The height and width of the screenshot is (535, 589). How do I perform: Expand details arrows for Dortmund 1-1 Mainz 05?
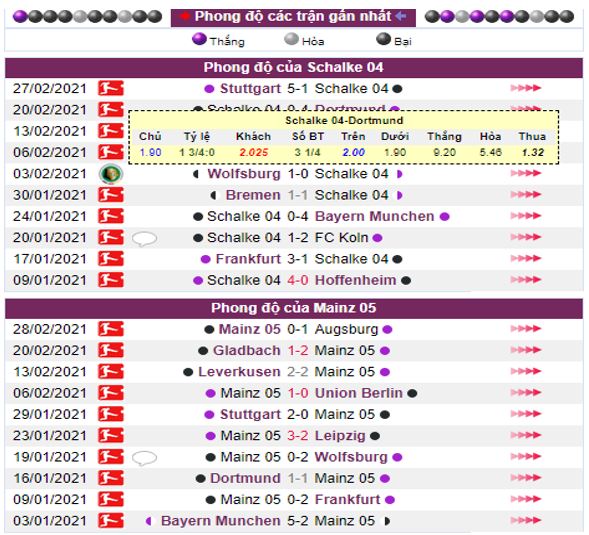pos(526,478)
